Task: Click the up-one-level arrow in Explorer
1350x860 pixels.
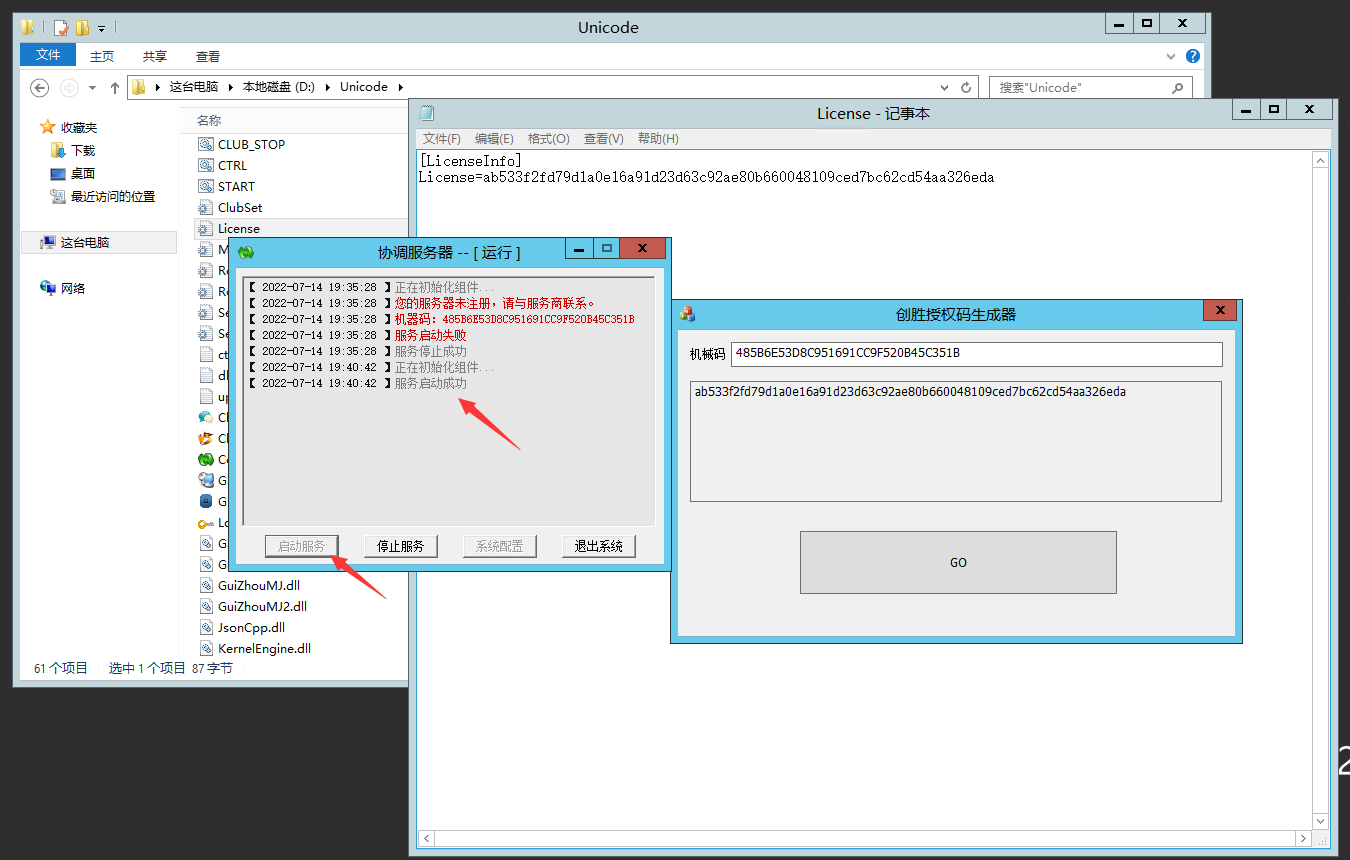Action: click(115, 88)
